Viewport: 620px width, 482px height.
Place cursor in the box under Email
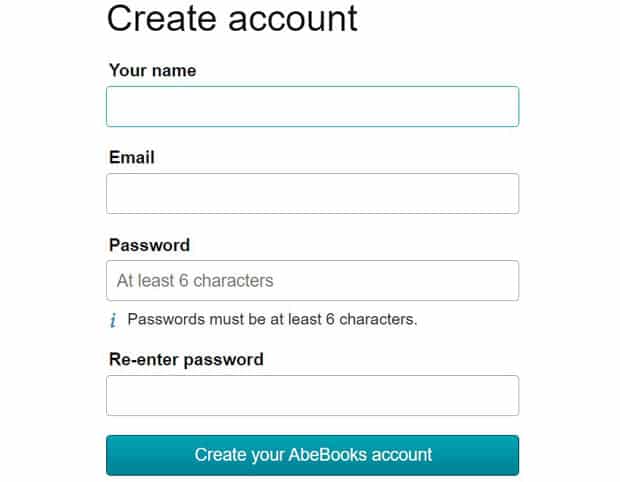pyautogui.click(x=312, y=193)
